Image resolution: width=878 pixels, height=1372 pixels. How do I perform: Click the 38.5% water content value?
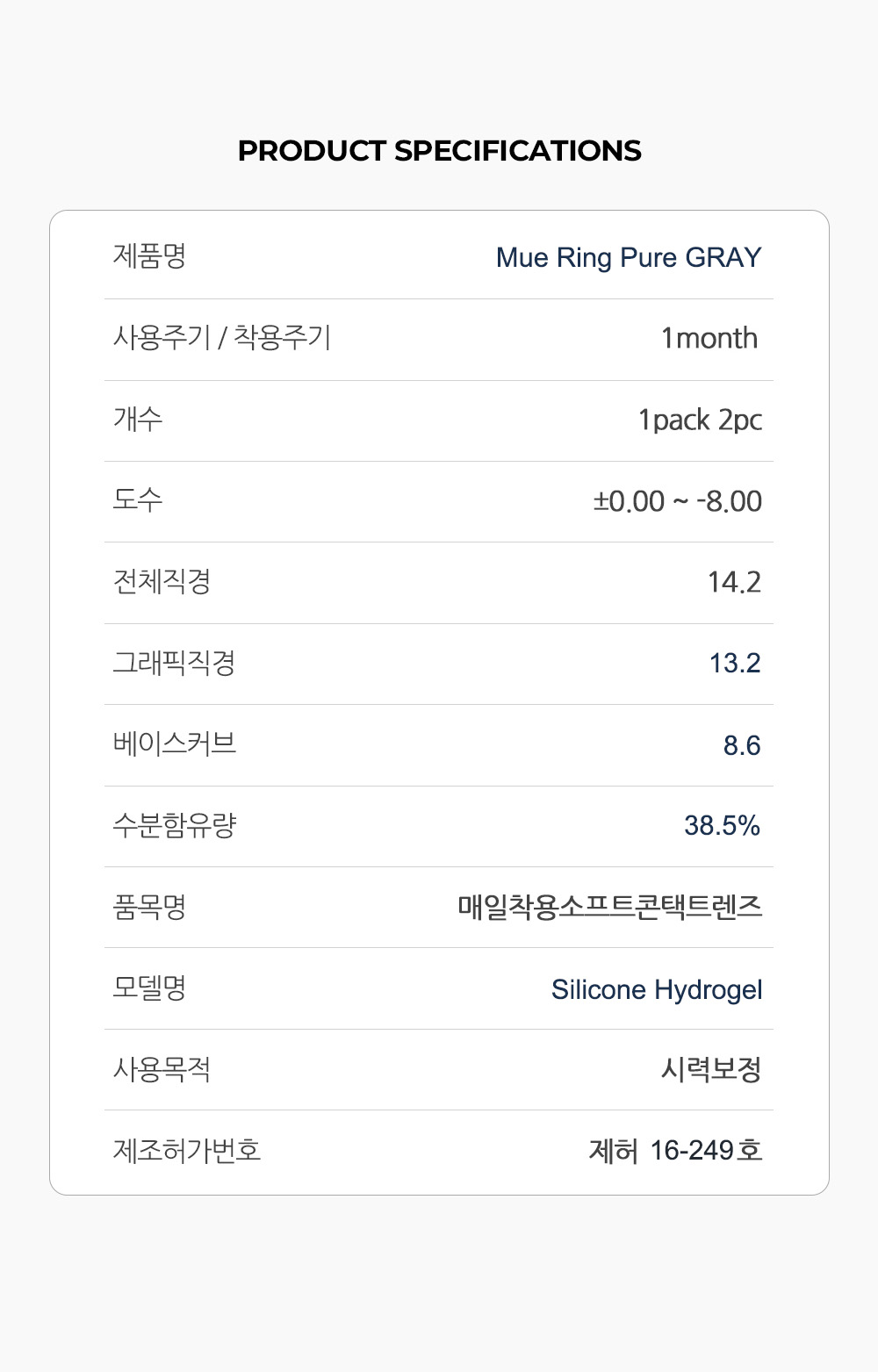point(722,825)
